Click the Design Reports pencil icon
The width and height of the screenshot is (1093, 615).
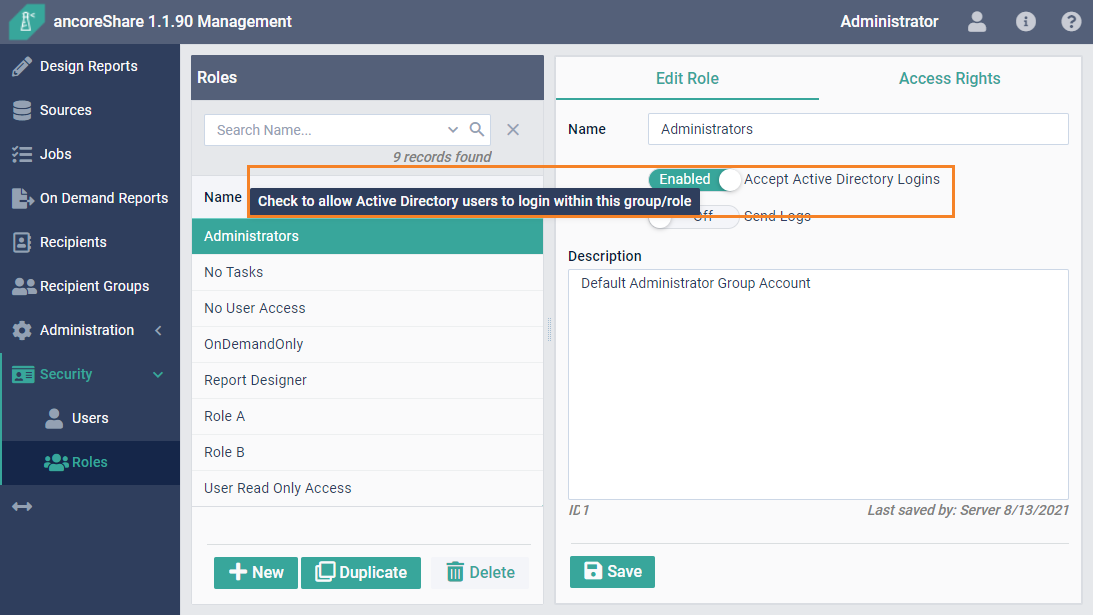(x=22, y=66)
